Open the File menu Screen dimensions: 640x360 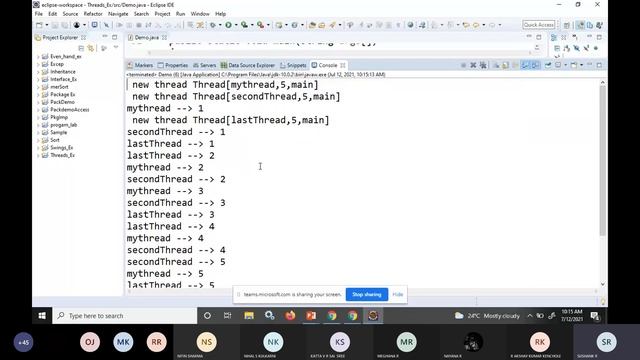coord(39,14)
